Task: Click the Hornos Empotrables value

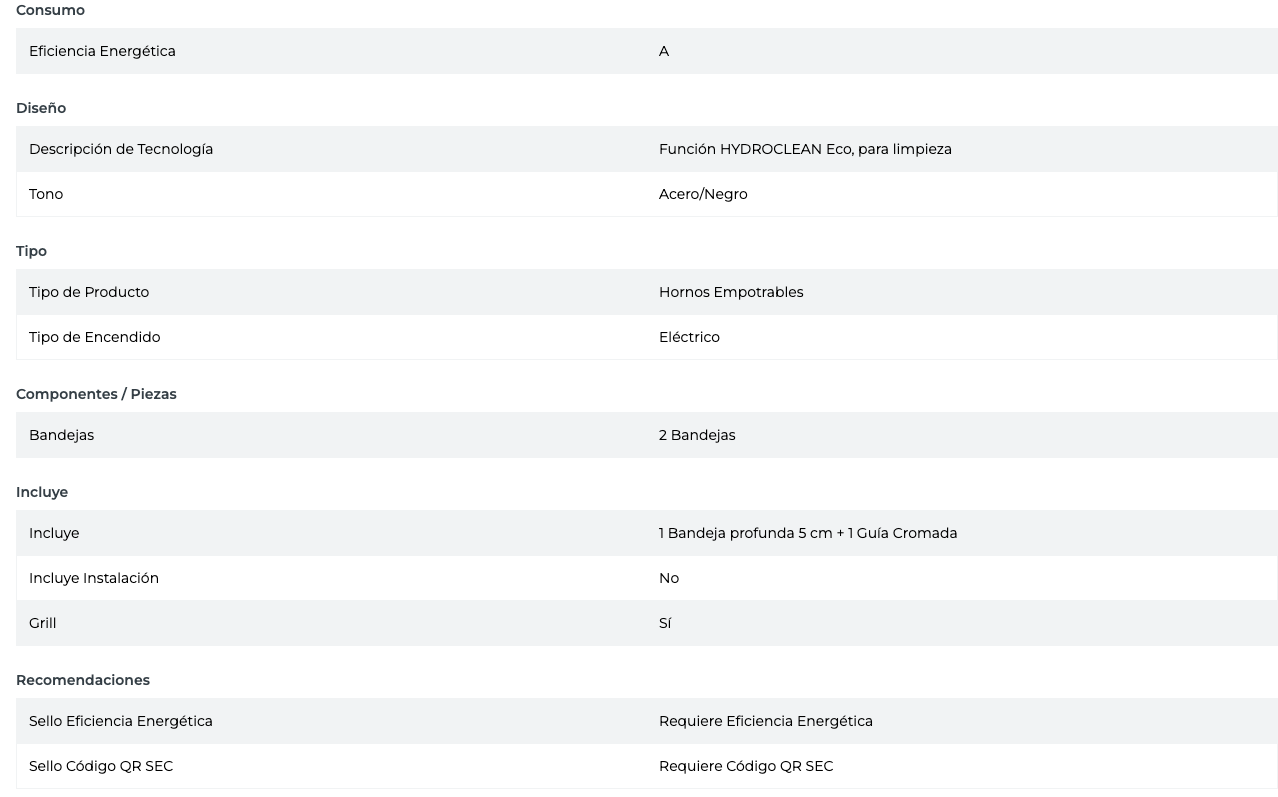Action: click(731, 292)
